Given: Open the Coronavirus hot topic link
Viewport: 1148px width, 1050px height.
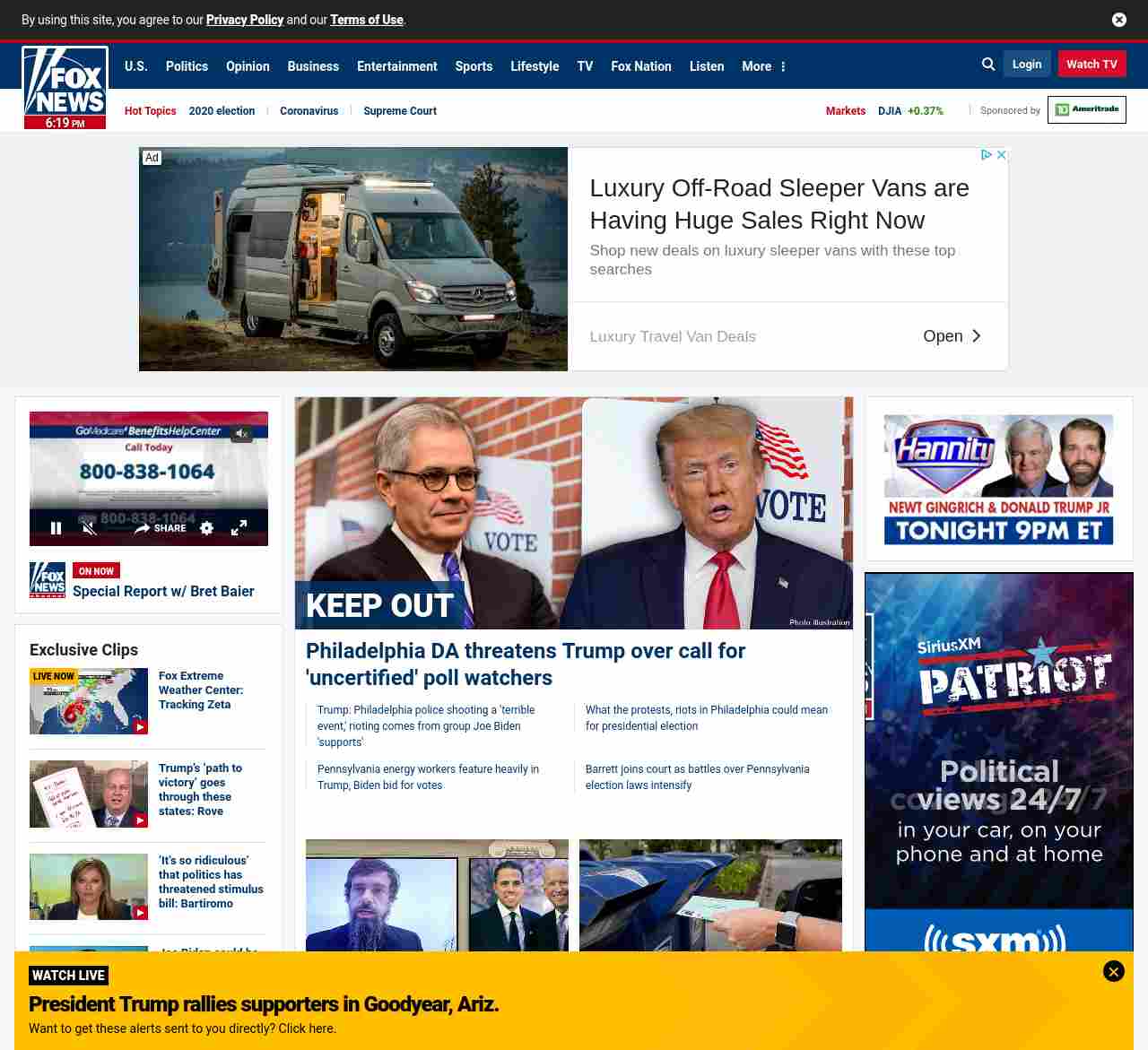Looking at the screenshot, I should (x=309, y=111).
